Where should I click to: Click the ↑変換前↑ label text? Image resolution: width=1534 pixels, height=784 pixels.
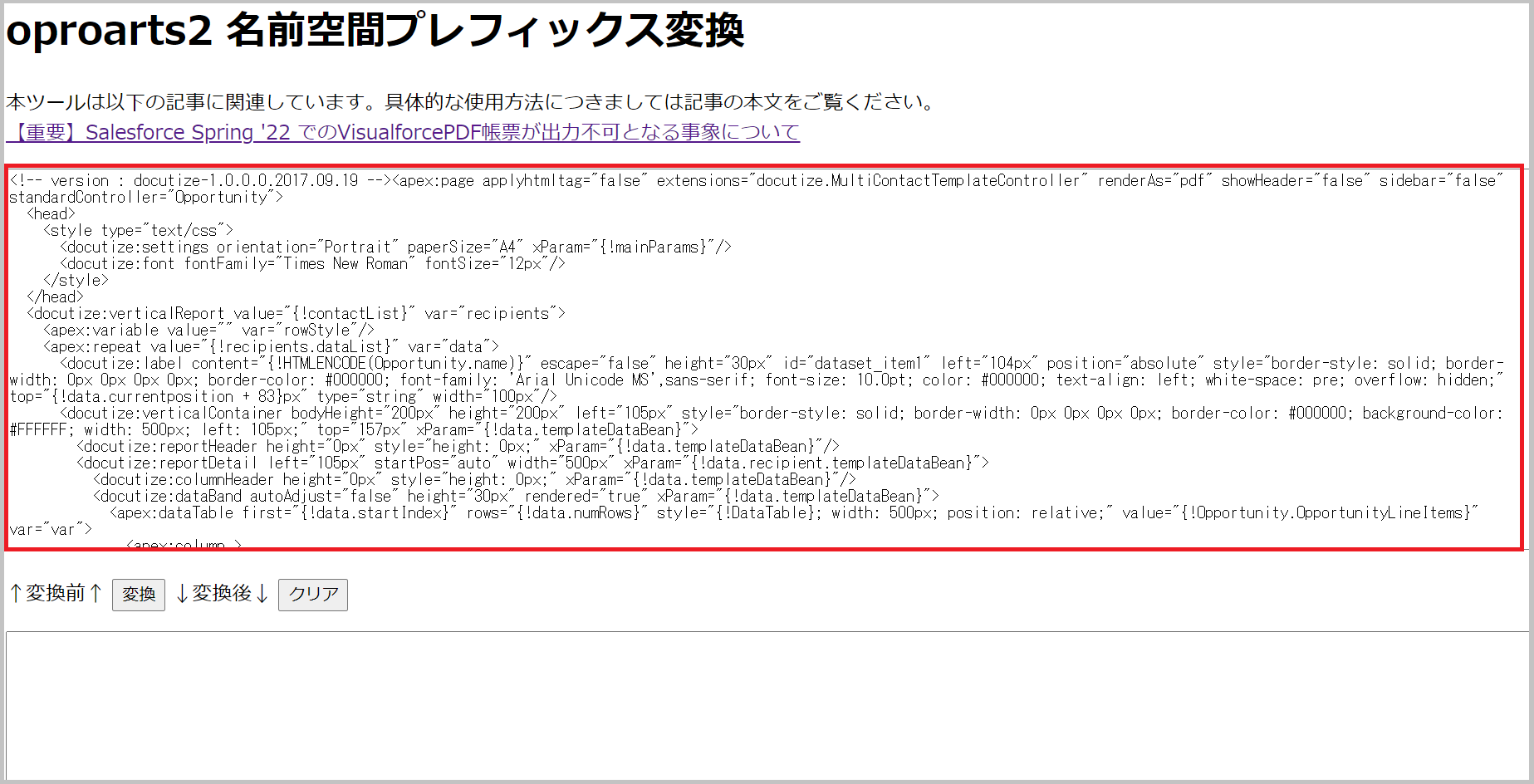pyautogui.click(x=55, y=593)
